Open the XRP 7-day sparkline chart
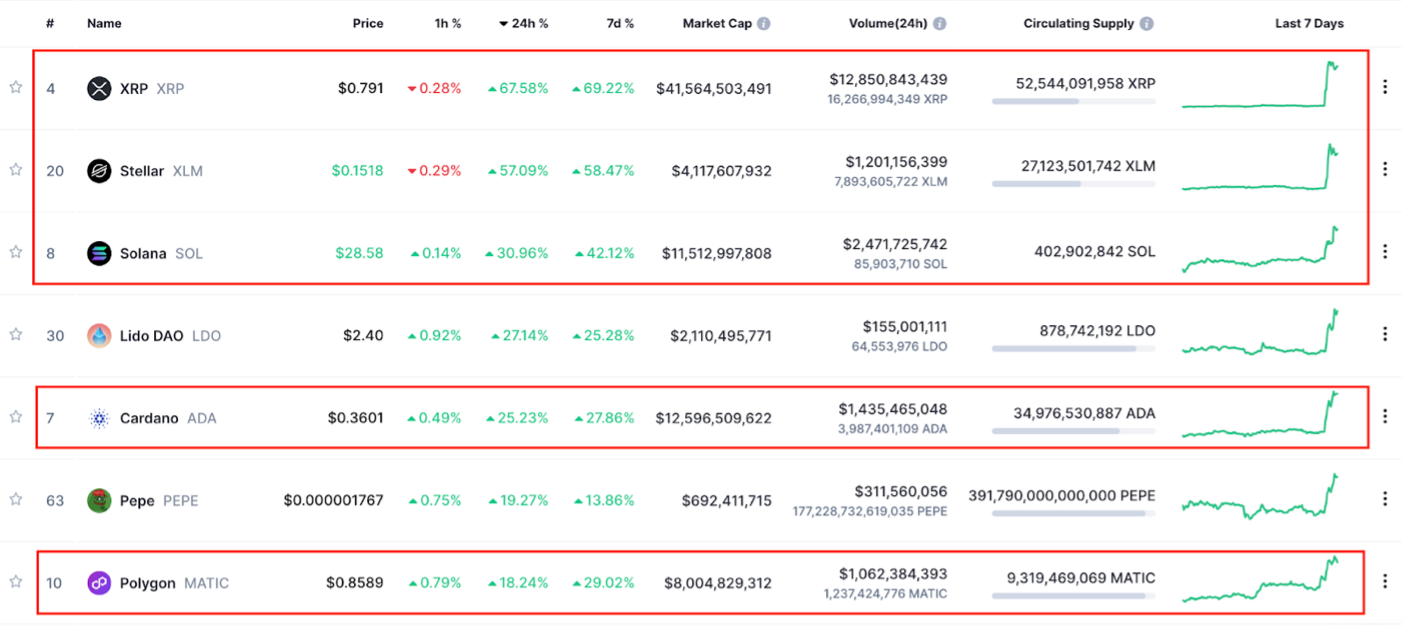Viewport: 1405px width, 629px height. [x=1262, y=85]
